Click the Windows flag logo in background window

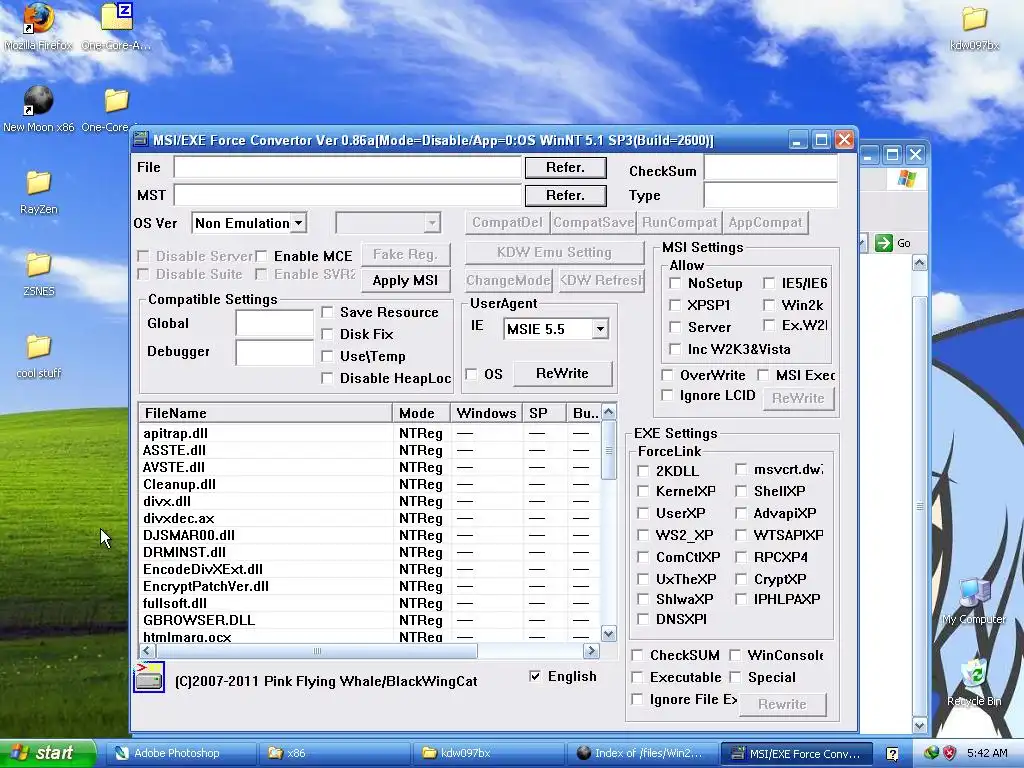tap(906, 178)
